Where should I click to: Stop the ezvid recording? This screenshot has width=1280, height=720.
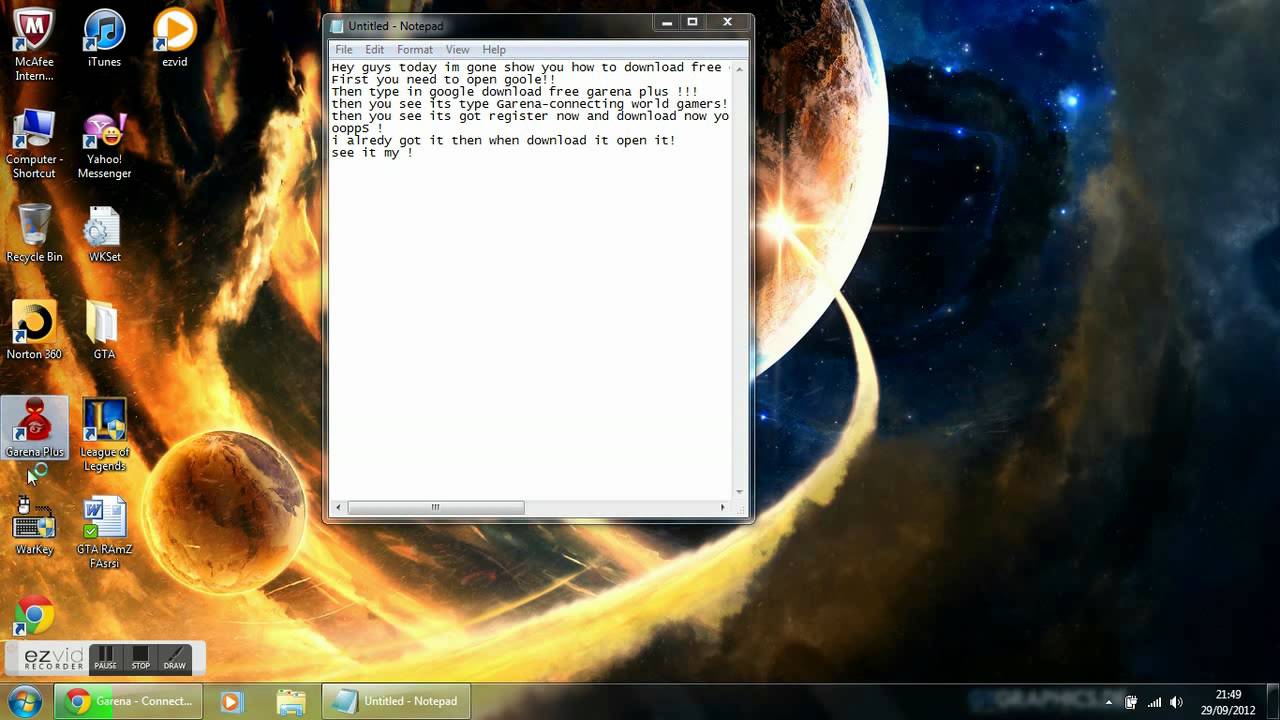coord(140,658)
